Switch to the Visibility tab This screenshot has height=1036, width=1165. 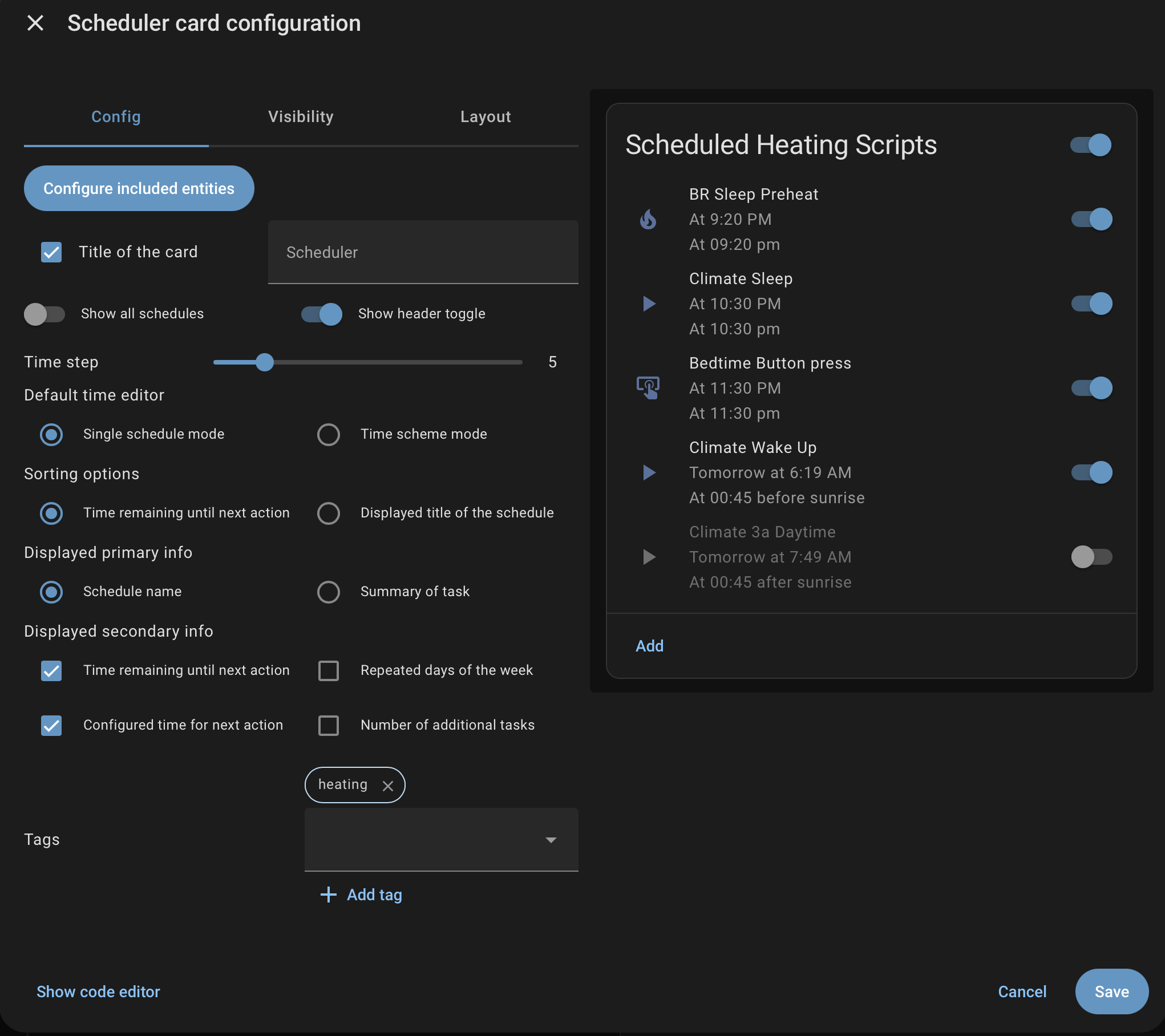(301, 117)
